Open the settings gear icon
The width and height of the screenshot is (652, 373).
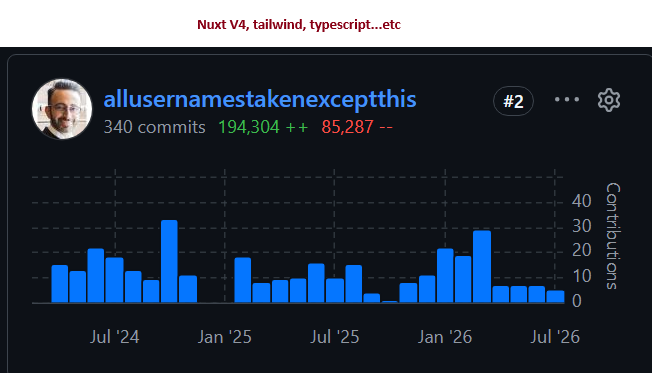point(609,100)
